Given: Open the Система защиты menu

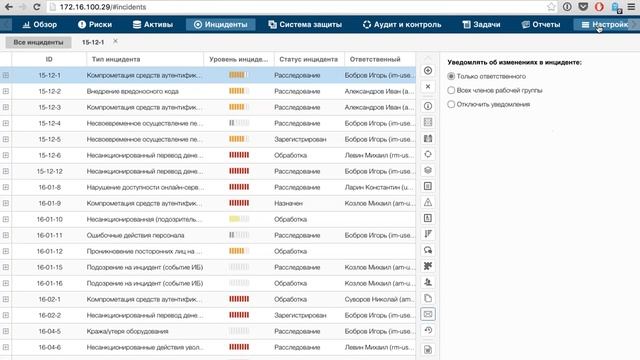Looking at the screenshot, I should click(305, 24).
